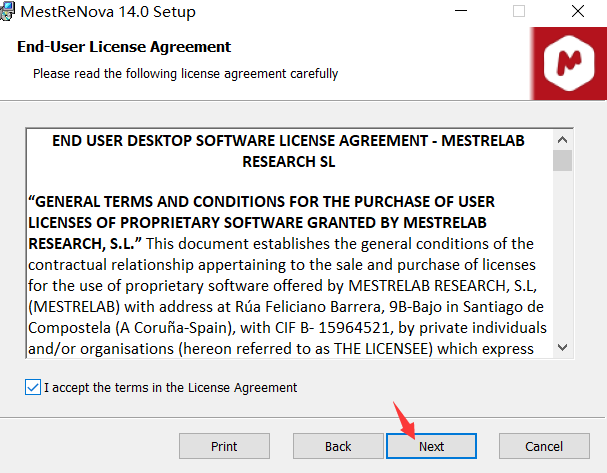Screen dimensions: 607x473
Task: Cancel the MestReNova setup
Action: tap(544, 446)
